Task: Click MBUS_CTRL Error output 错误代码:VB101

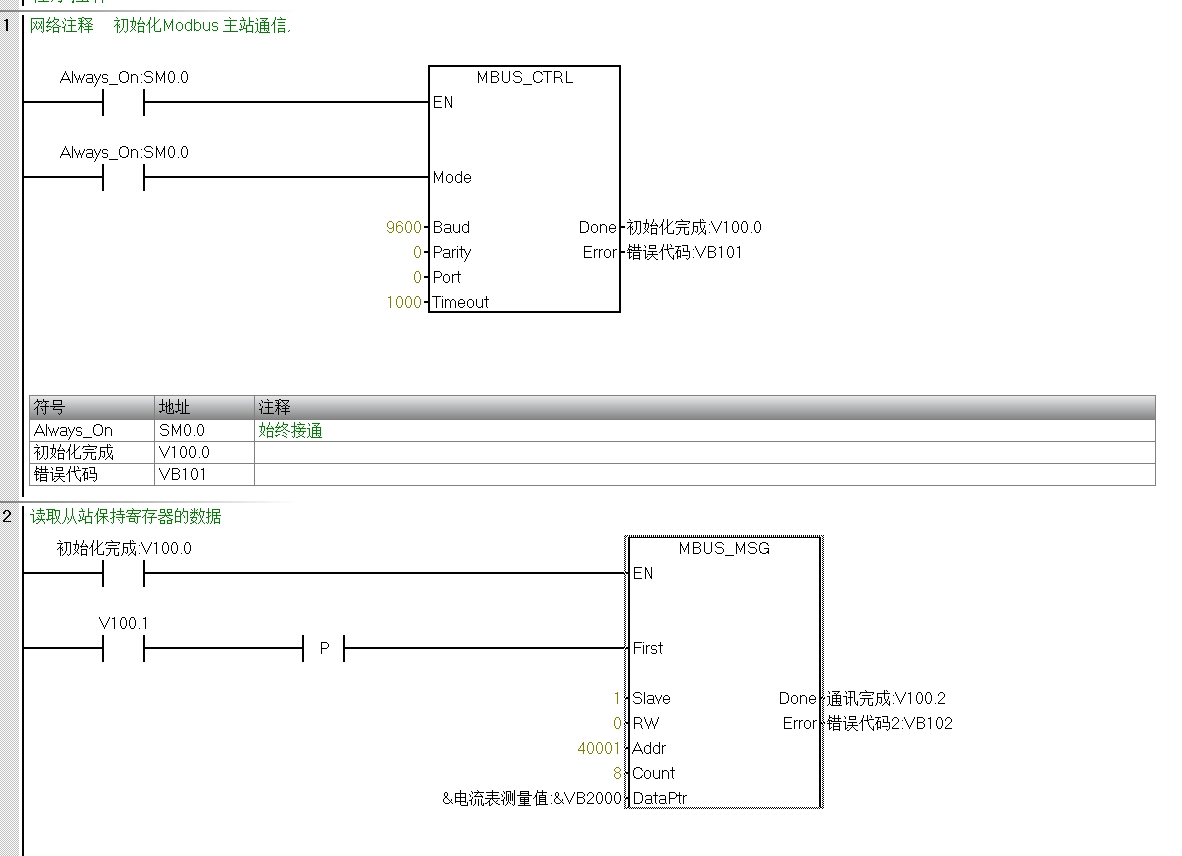Action: [685, 253]
